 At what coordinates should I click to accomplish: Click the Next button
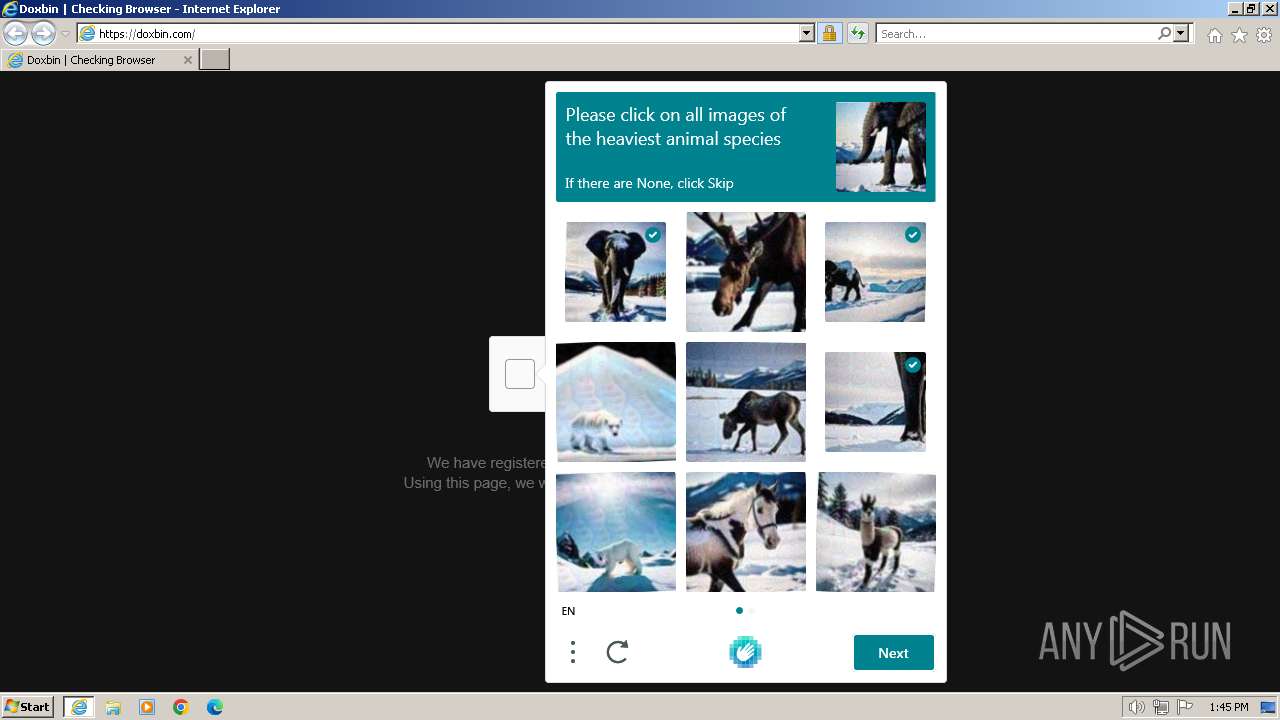[893, 653]
